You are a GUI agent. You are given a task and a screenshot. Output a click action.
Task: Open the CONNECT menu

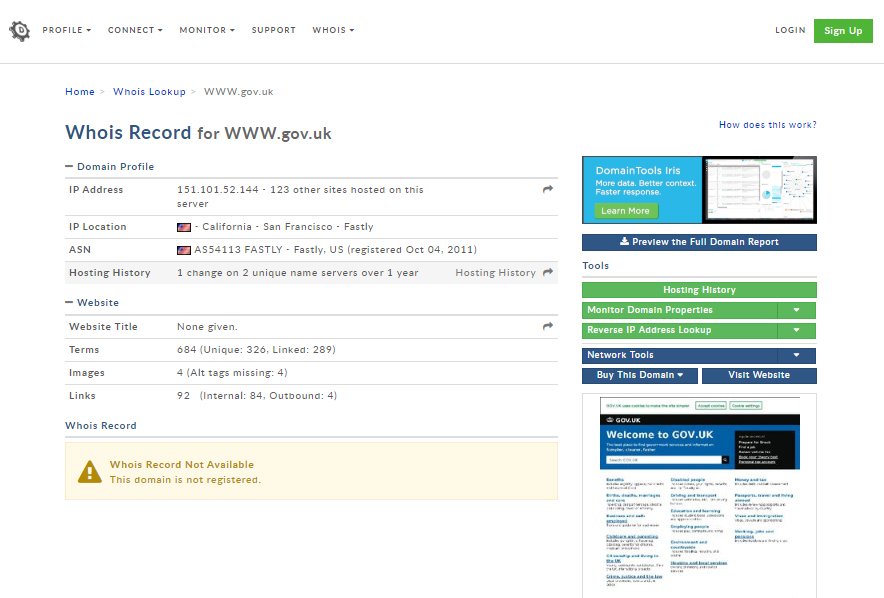[x=135, y=30]
